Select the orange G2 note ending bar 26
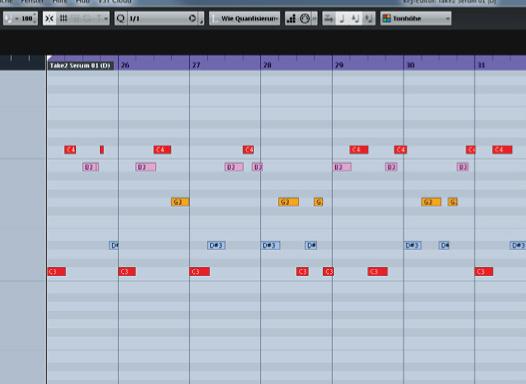 click(x=180, y=202)
